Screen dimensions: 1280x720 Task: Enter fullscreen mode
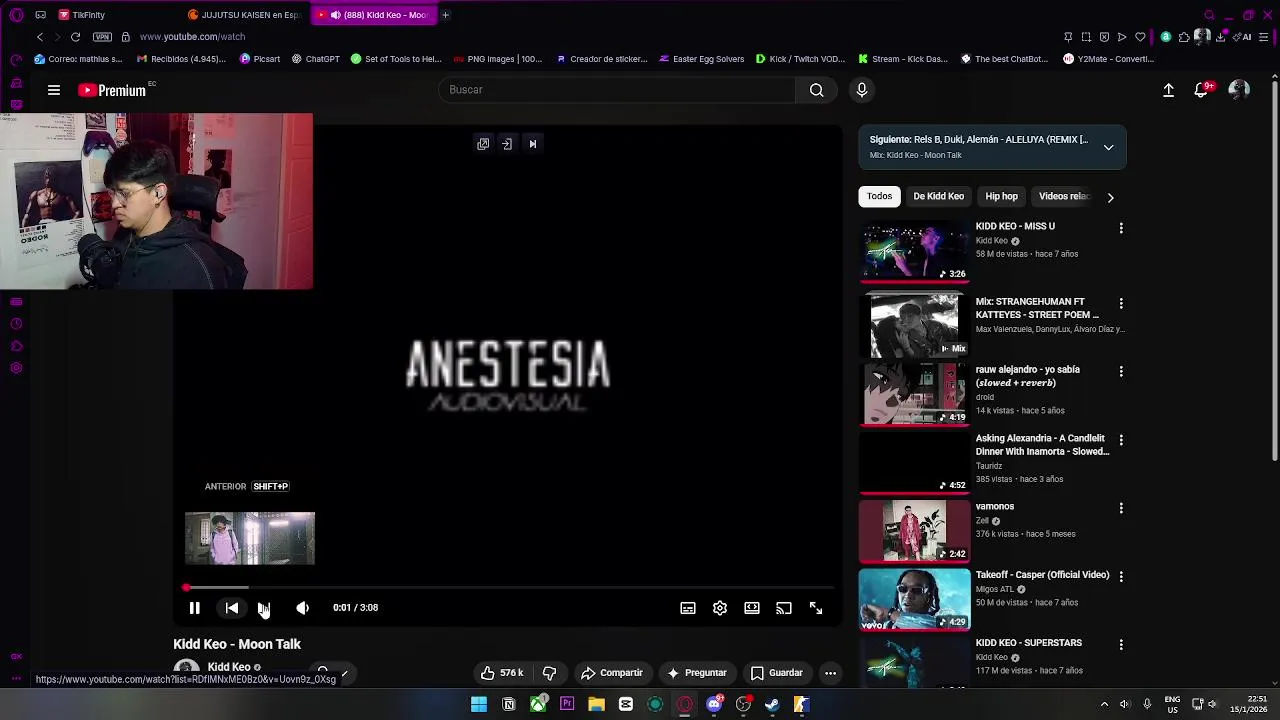816,608
